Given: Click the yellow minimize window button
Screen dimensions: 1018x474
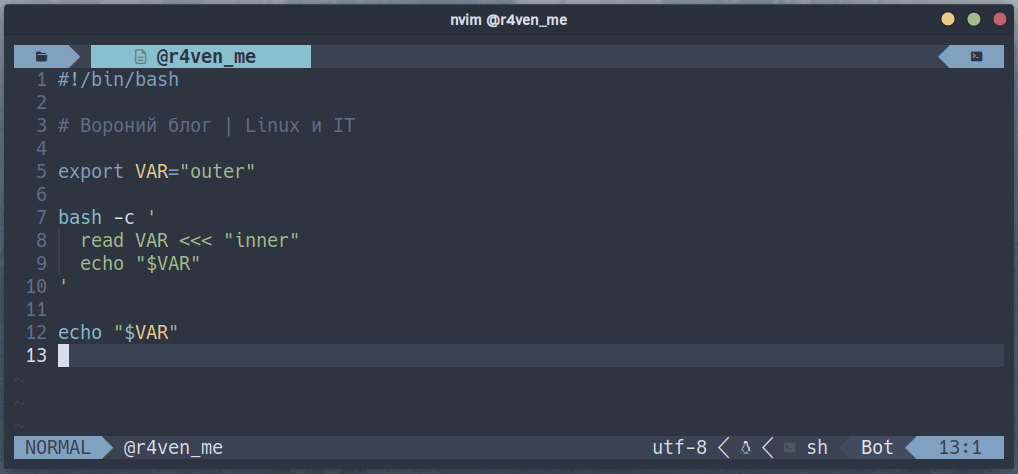Looking at the screenshot, I should (948, 19).
